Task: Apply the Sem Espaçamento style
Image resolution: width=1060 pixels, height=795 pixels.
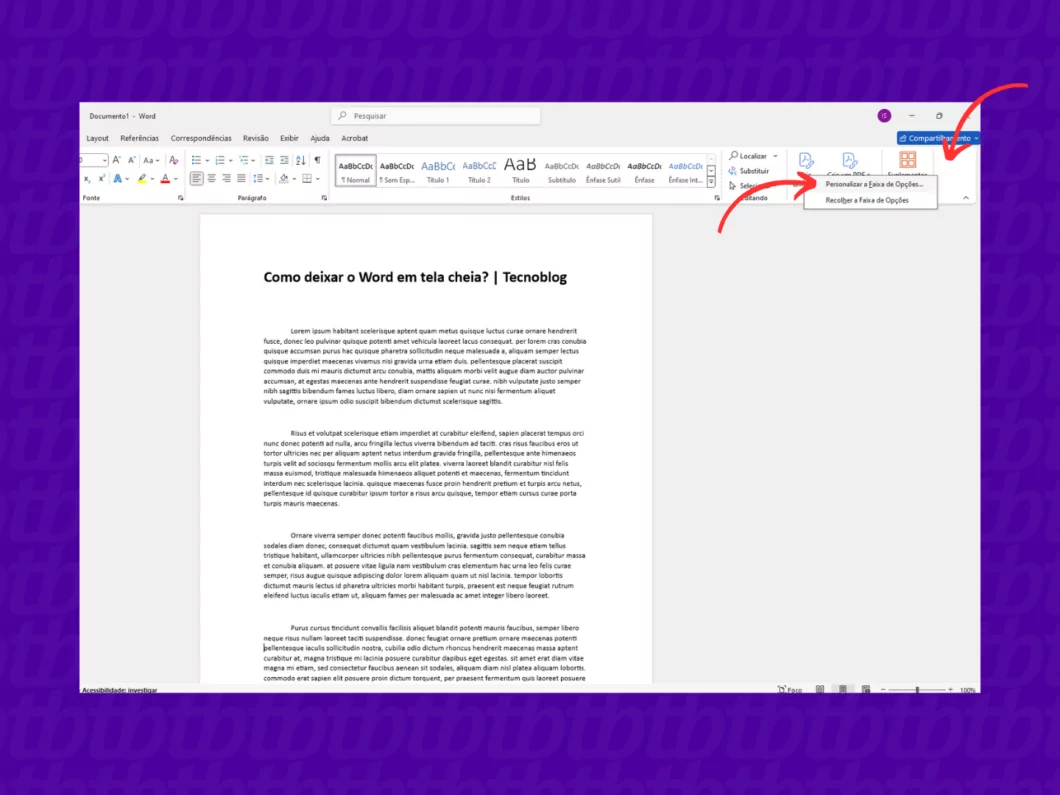Action: (397, 171)
